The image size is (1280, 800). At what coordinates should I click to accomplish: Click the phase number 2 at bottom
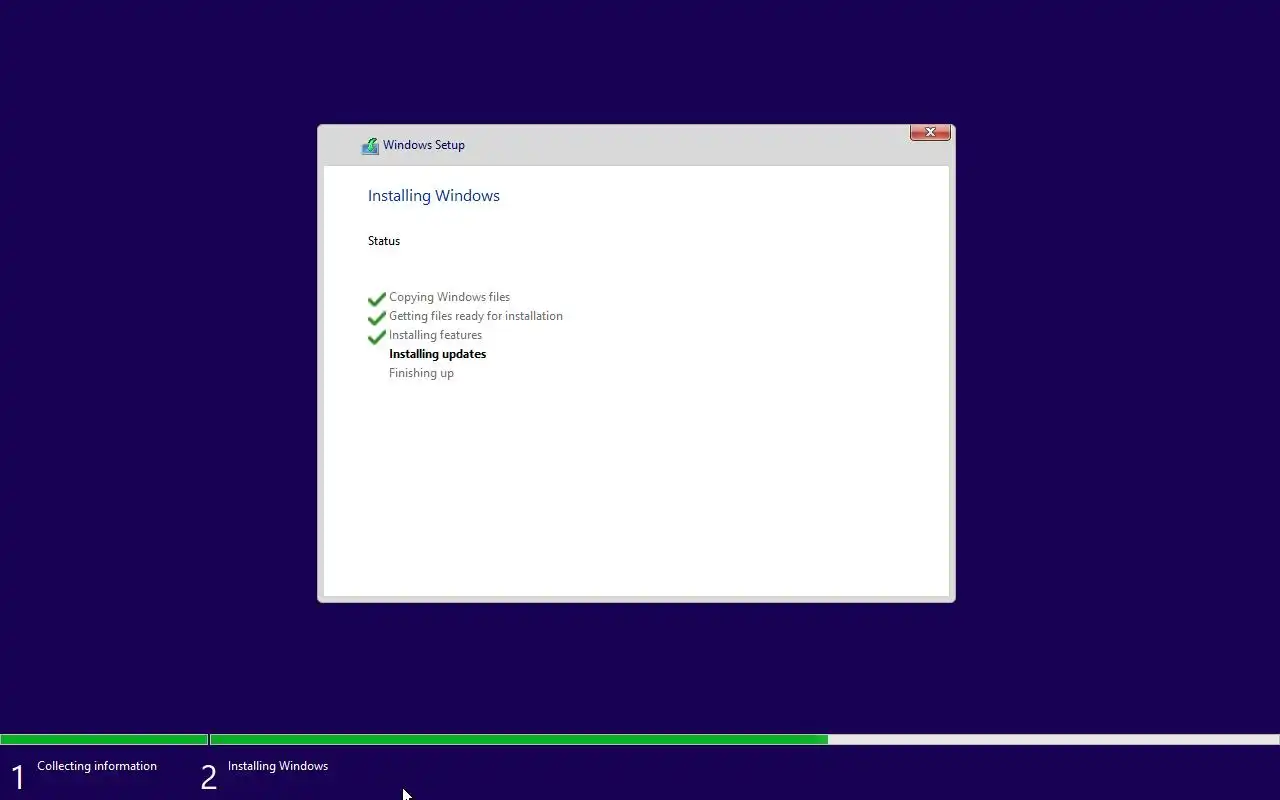pos(208,778)
